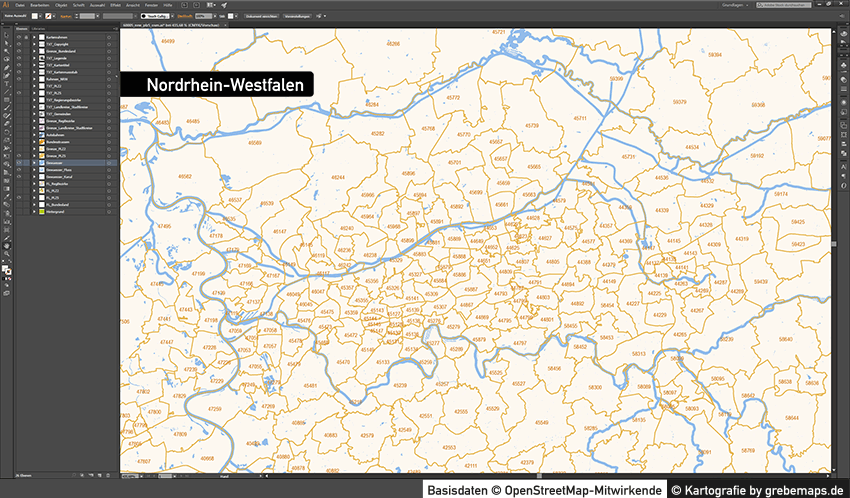850x498 pixels.
Task: Open the Fenster menu
Action: [151, 6]
